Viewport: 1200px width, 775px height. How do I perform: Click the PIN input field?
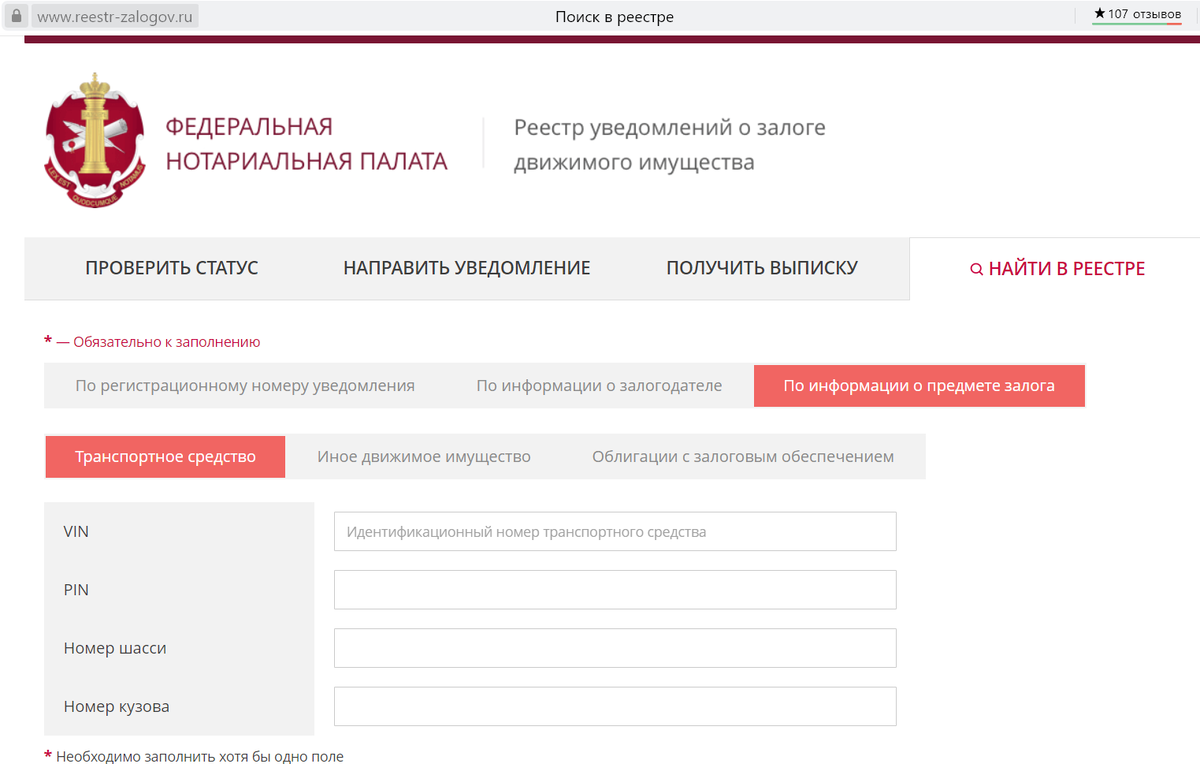point(614,589)
